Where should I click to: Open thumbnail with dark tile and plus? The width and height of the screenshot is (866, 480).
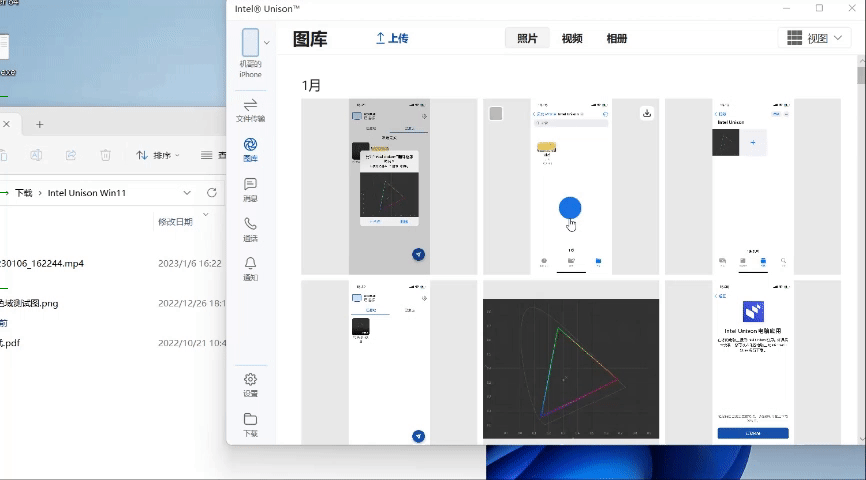[x=753, y=187]
